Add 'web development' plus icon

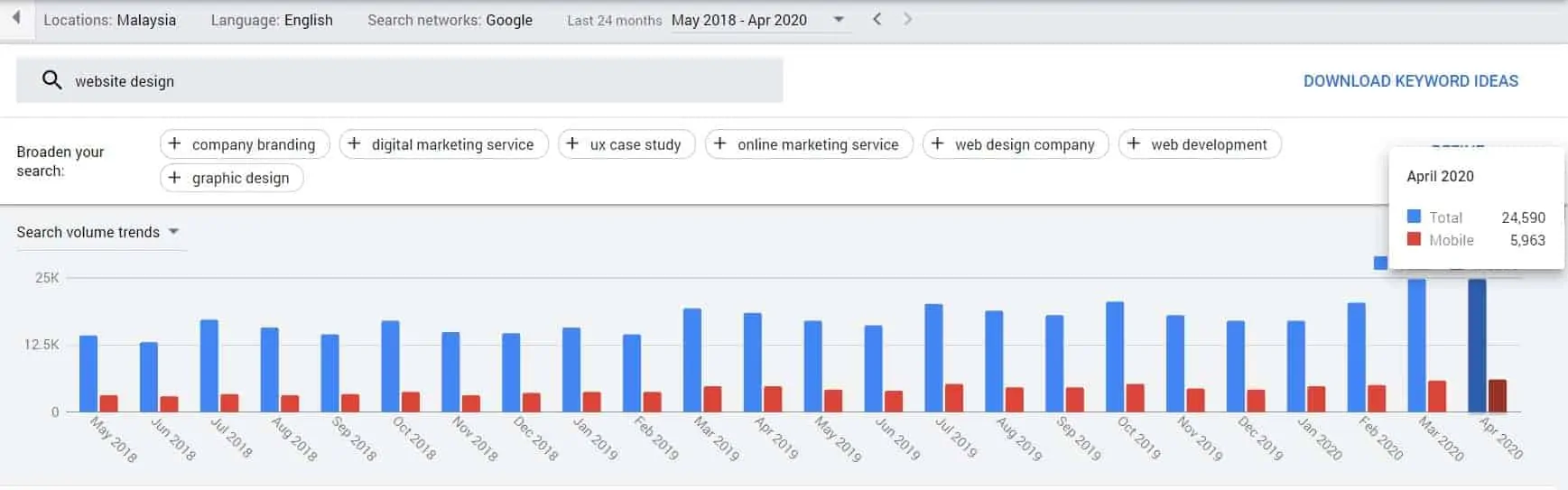tap(1134, 143)
